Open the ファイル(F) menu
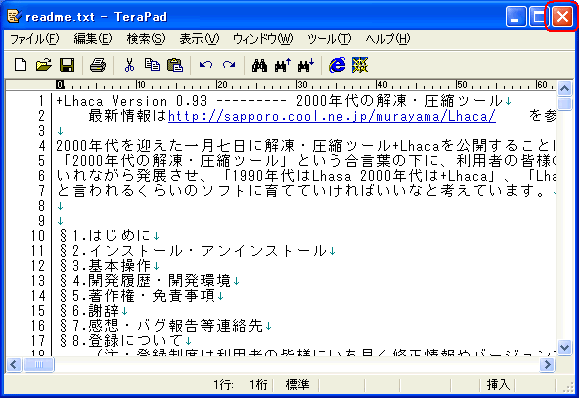This screenshot has width=579, height=398. [x=34, y=39]
